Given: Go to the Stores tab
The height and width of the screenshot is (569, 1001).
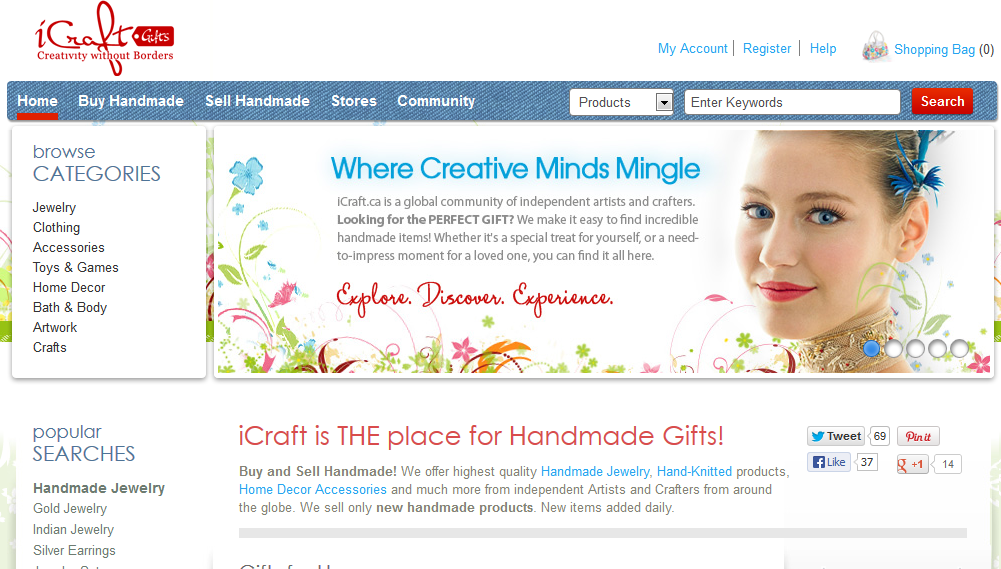Looking at the screenshot, I should [354, 101].
